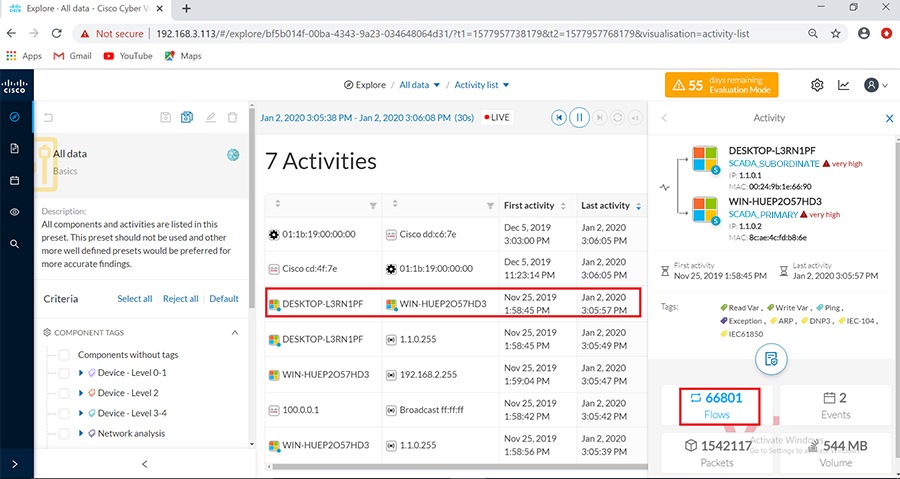Expand Device - Level 0-1 tree arrow

pos(81,373)
